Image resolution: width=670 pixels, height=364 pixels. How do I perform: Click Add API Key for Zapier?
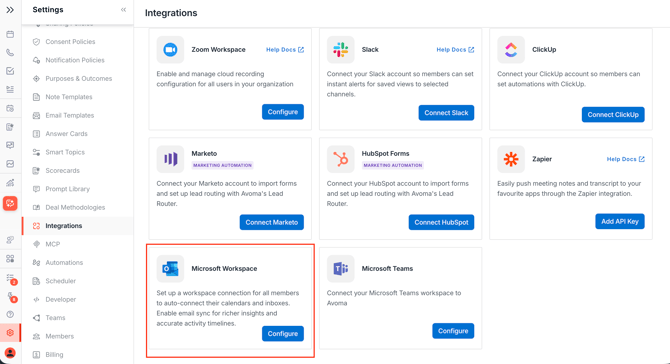tap(620, 221)
